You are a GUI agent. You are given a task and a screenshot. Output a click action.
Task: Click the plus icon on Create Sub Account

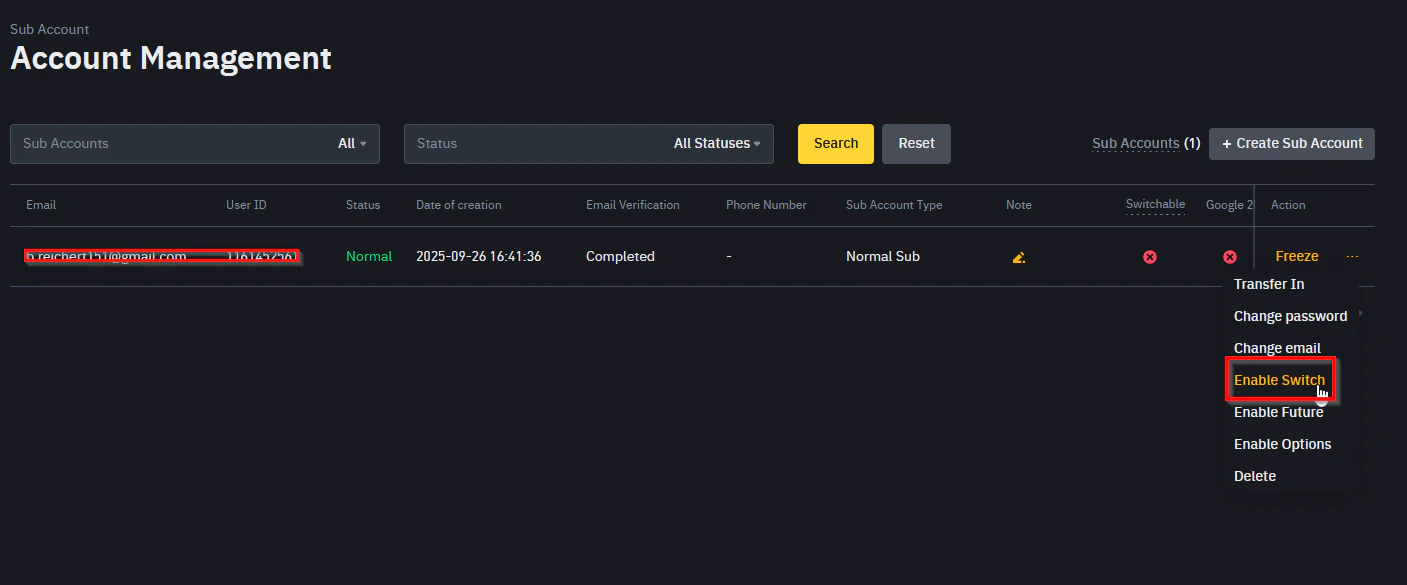[x=1226, y=143]
